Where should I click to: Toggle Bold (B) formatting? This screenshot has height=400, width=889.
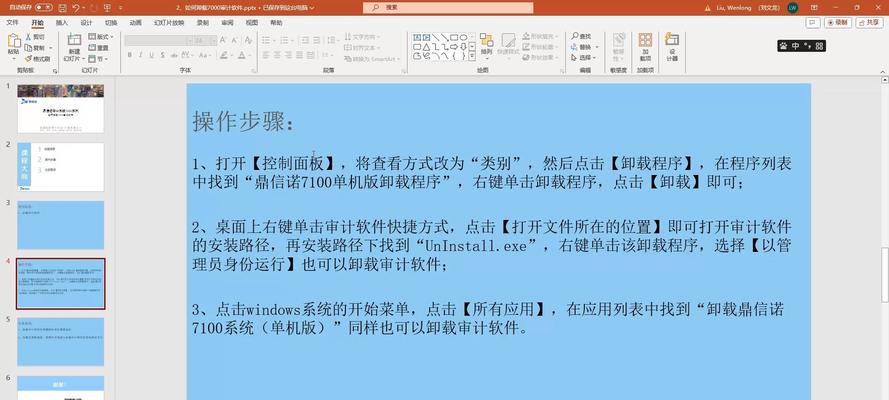tap(130, 55)
